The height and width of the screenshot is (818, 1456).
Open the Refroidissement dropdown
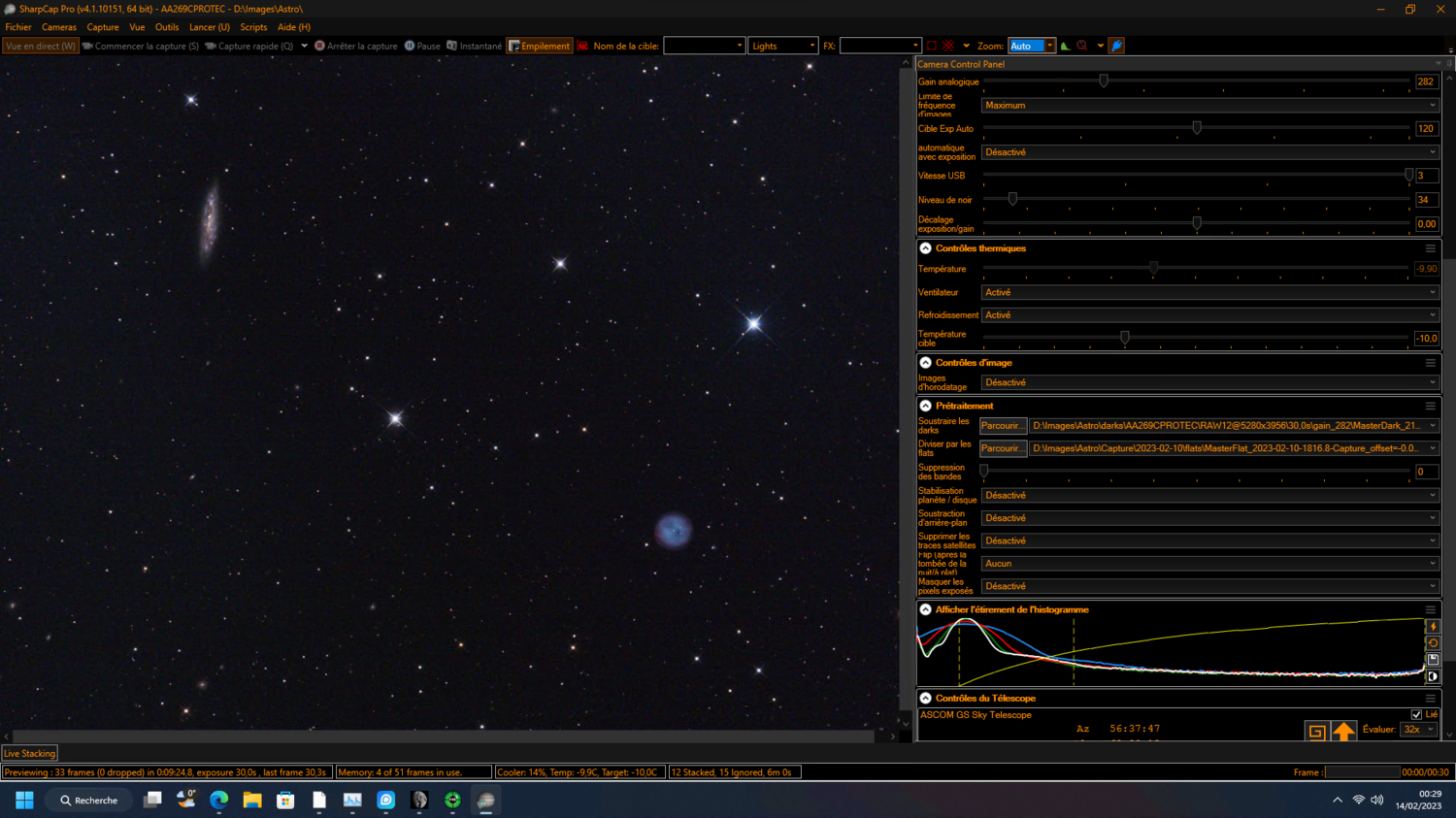tap(1209, 315)
